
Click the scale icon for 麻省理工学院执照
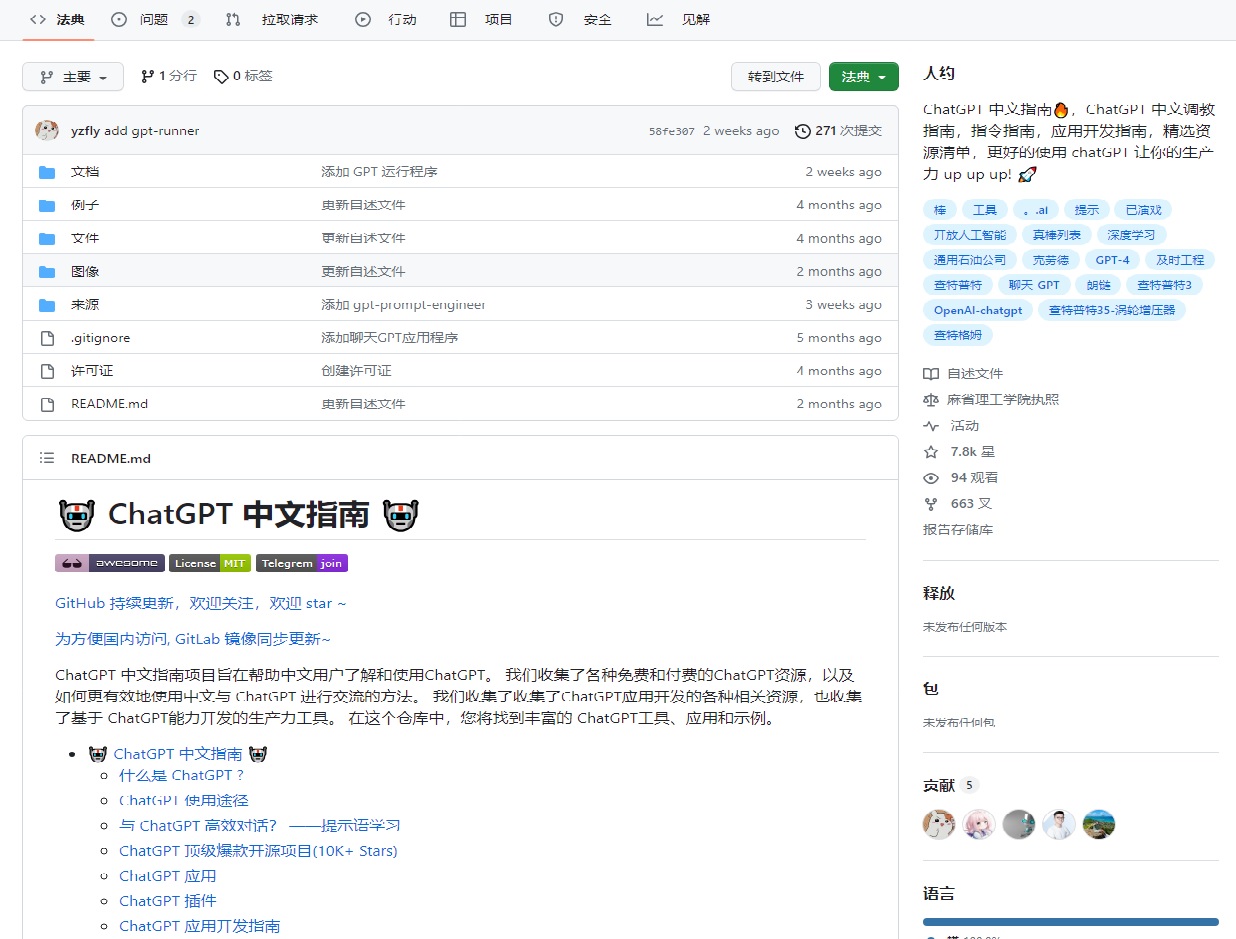point(931,400)
